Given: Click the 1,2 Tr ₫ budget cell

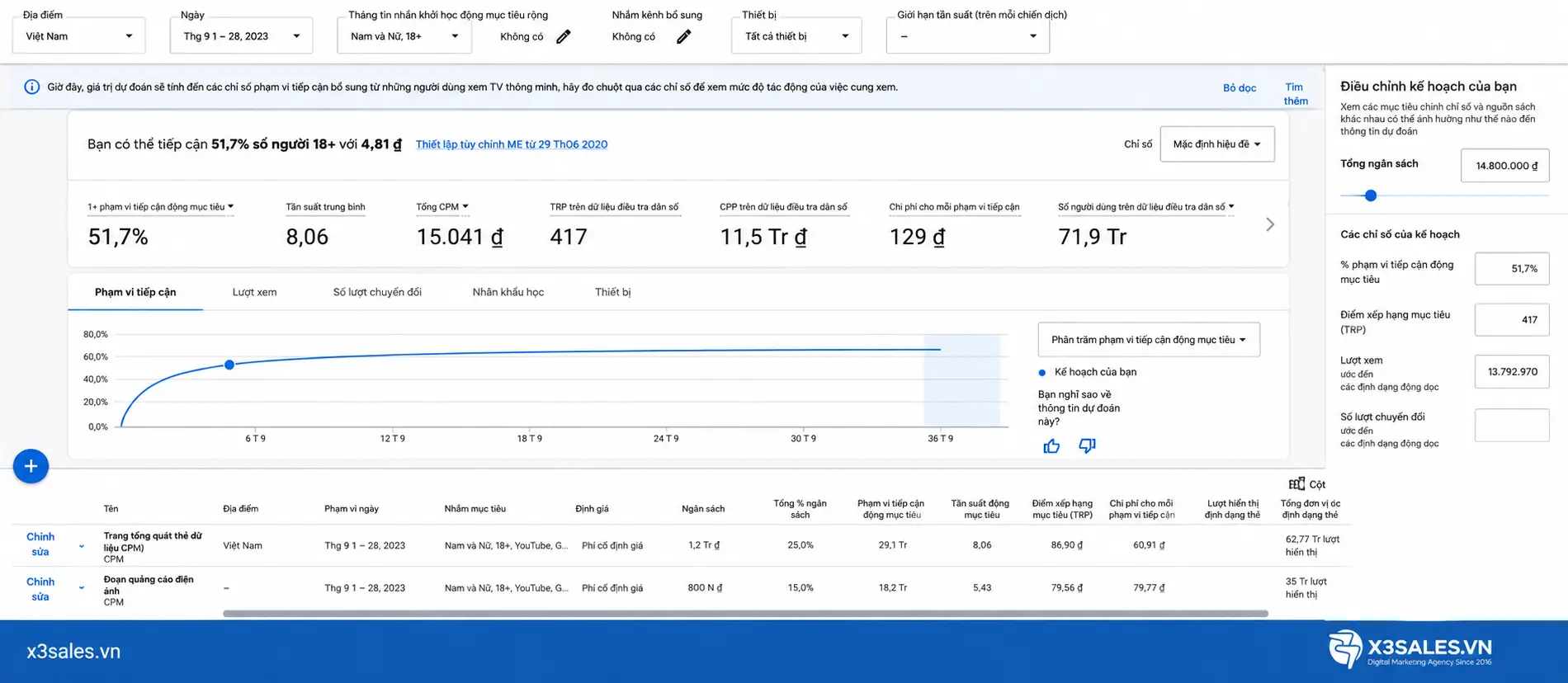Looking at the screenshot, I should pos(704,545).
